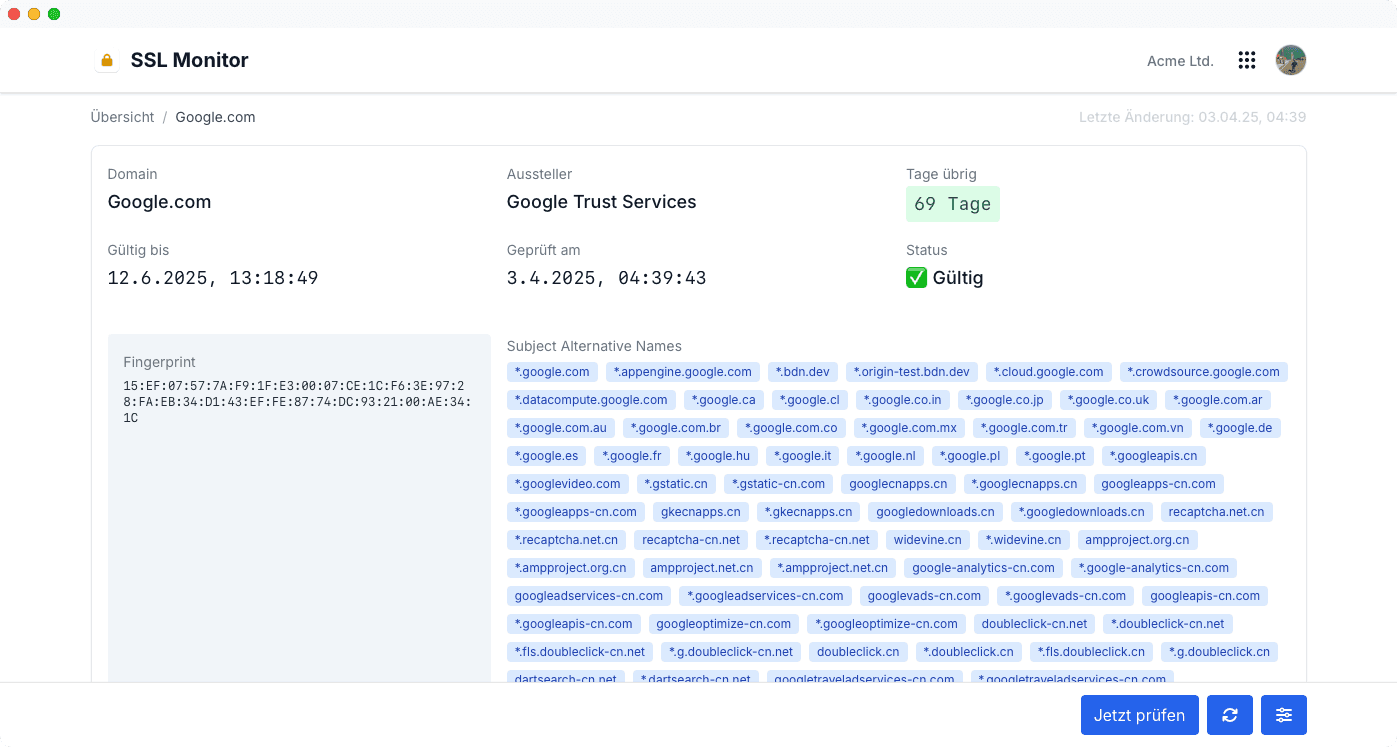Click the Acme Ltd. organization label
This screenshot has height=747, width=1397.
pos(1180,61)
